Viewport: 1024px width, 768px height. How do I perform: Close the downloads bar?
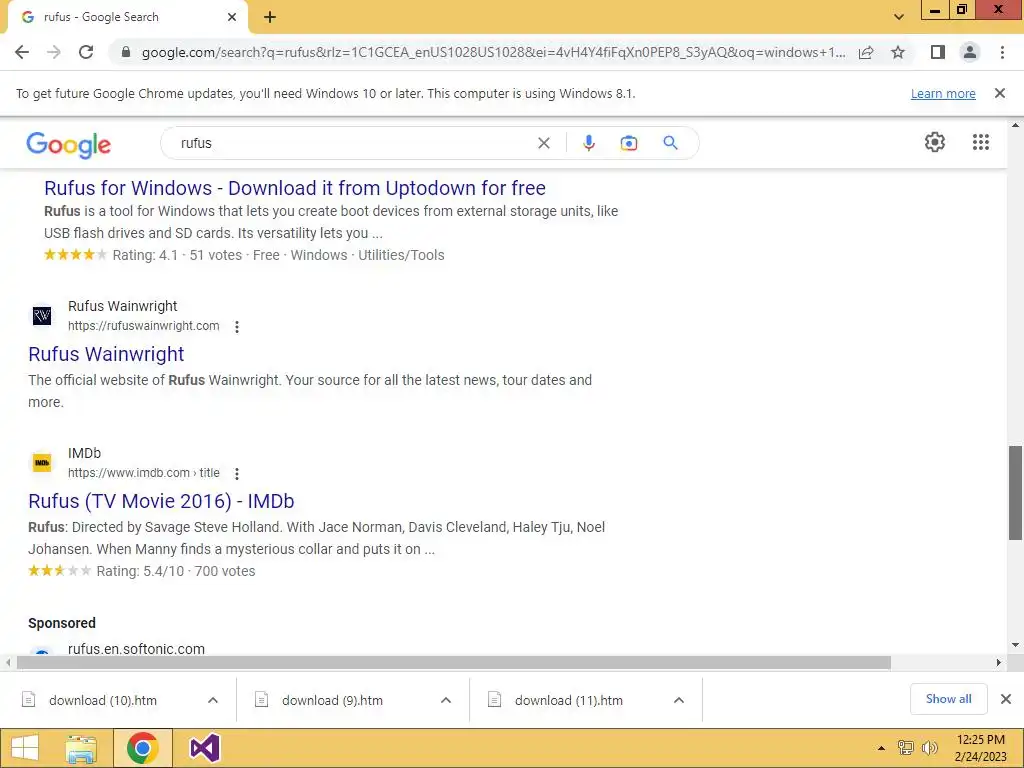pyautogui.click(x=1006, y=699)
